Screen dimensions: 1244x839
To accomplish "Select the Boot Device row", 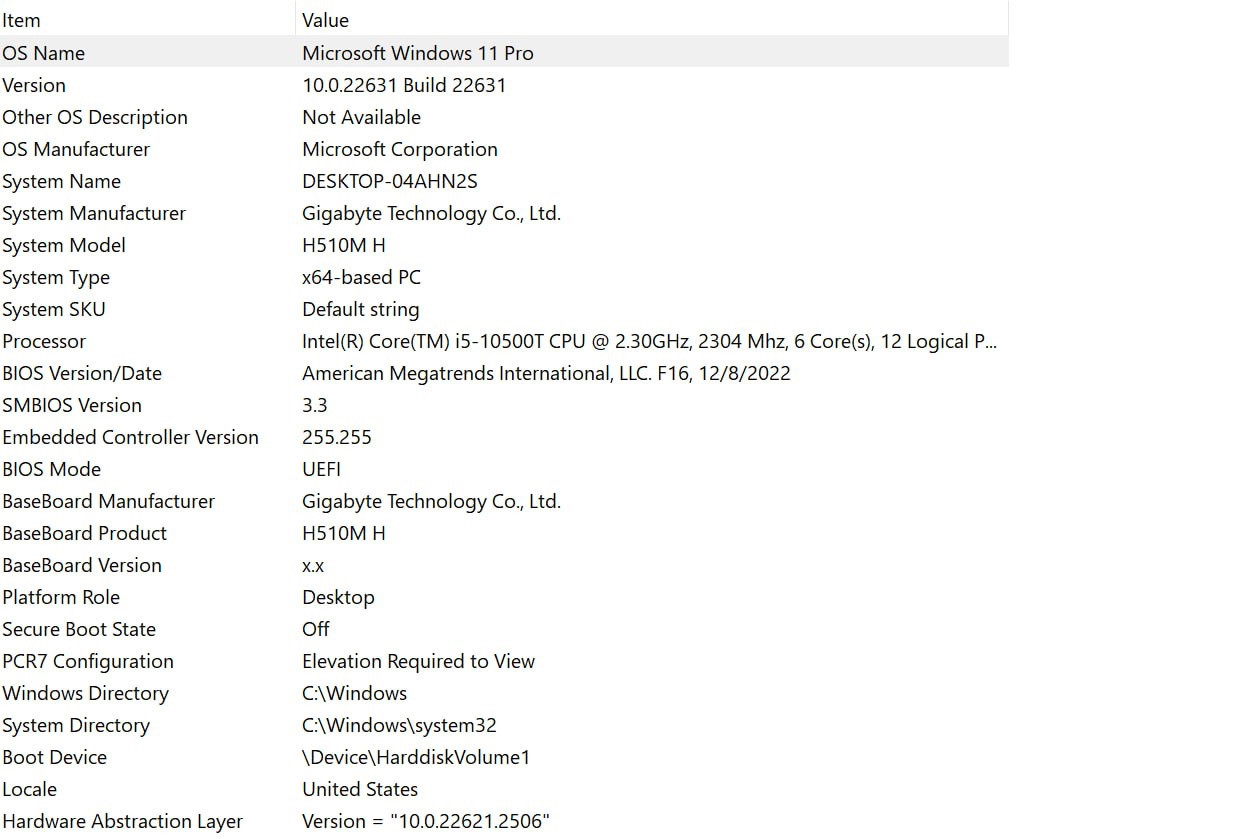I will click(54, 757).
